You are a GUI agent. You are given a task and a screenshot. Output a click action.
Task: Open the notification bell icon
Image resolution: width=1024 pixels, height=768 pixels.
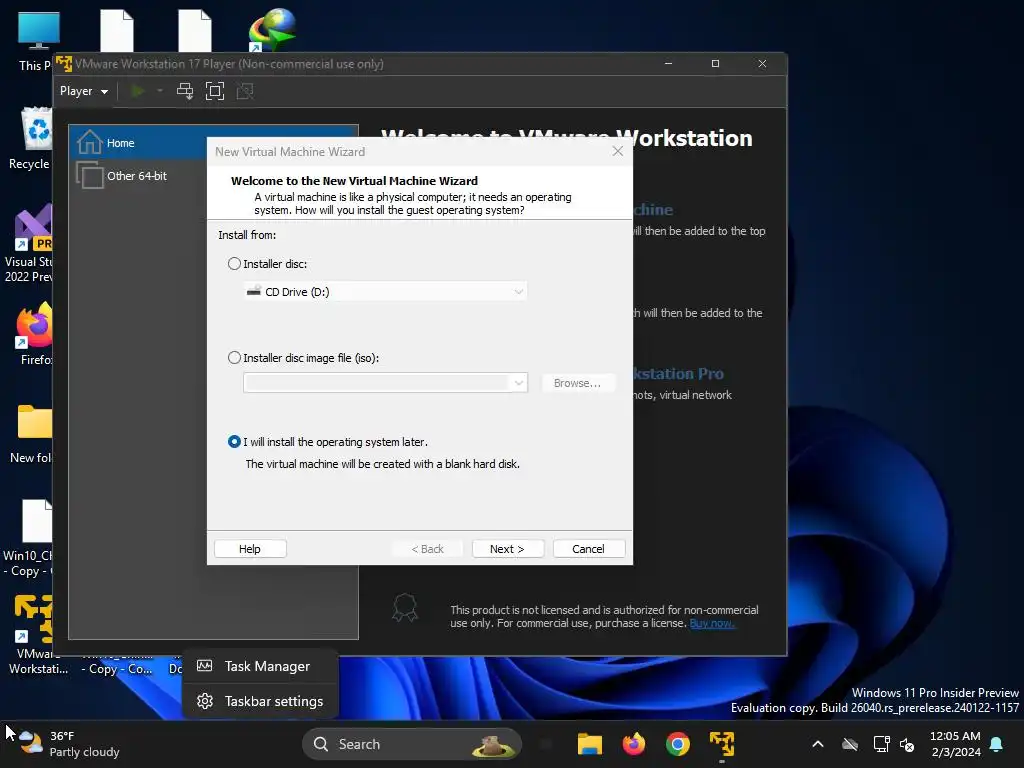click(997, 744)
